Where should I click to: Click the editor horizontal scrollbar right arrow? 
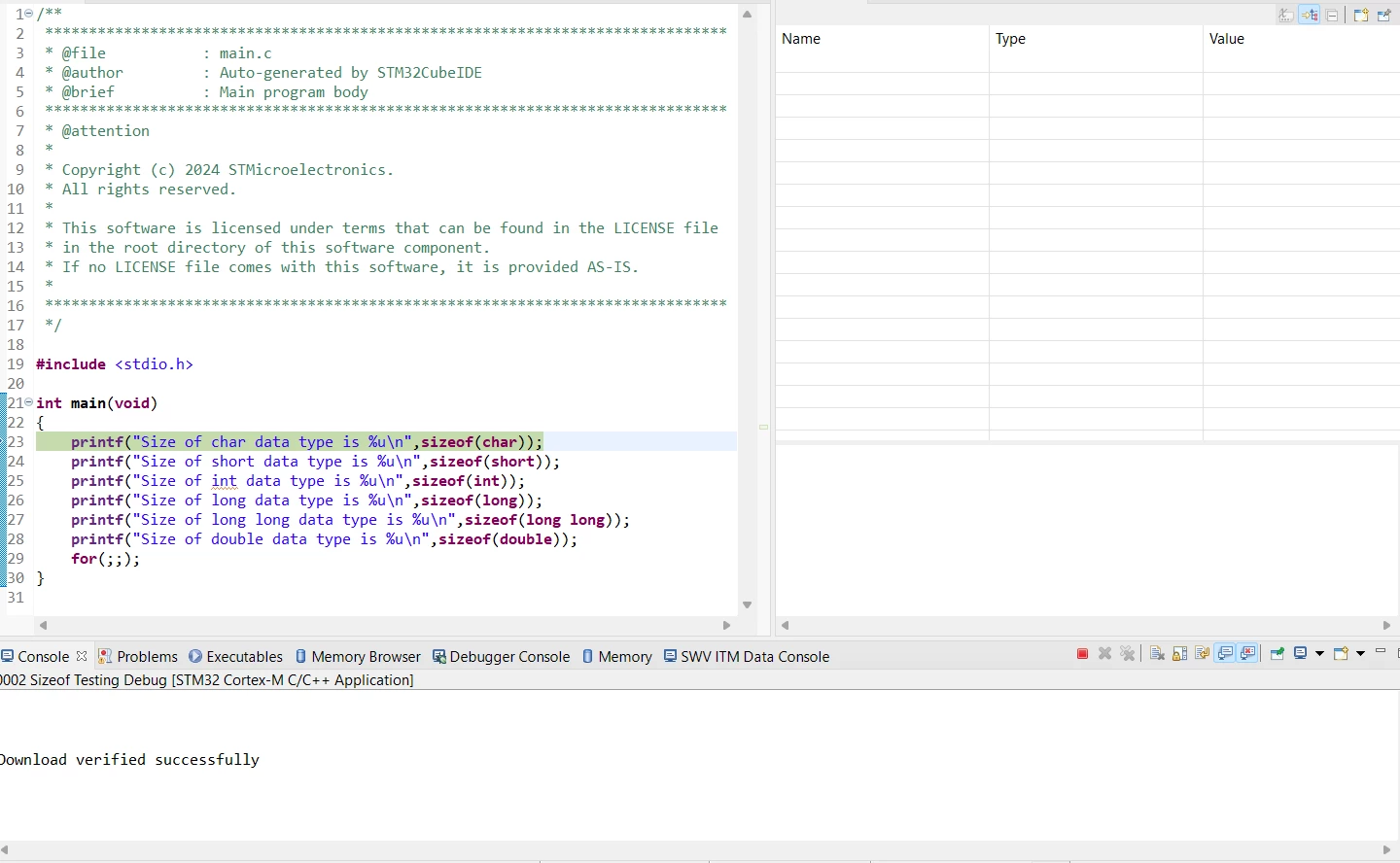pyautogui.click(x=726, y=625)
